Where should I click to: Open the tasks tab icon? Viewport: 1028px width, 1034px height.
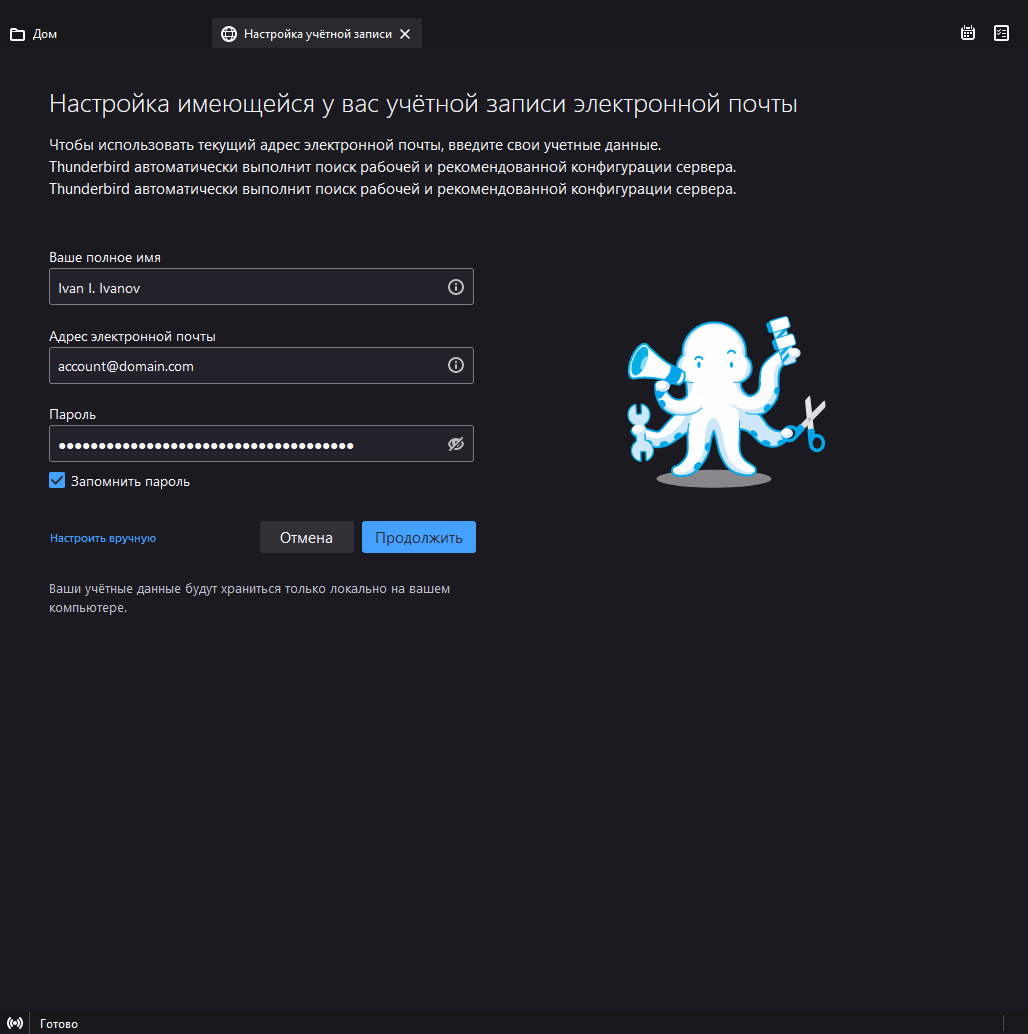(x=1001, y=33)
